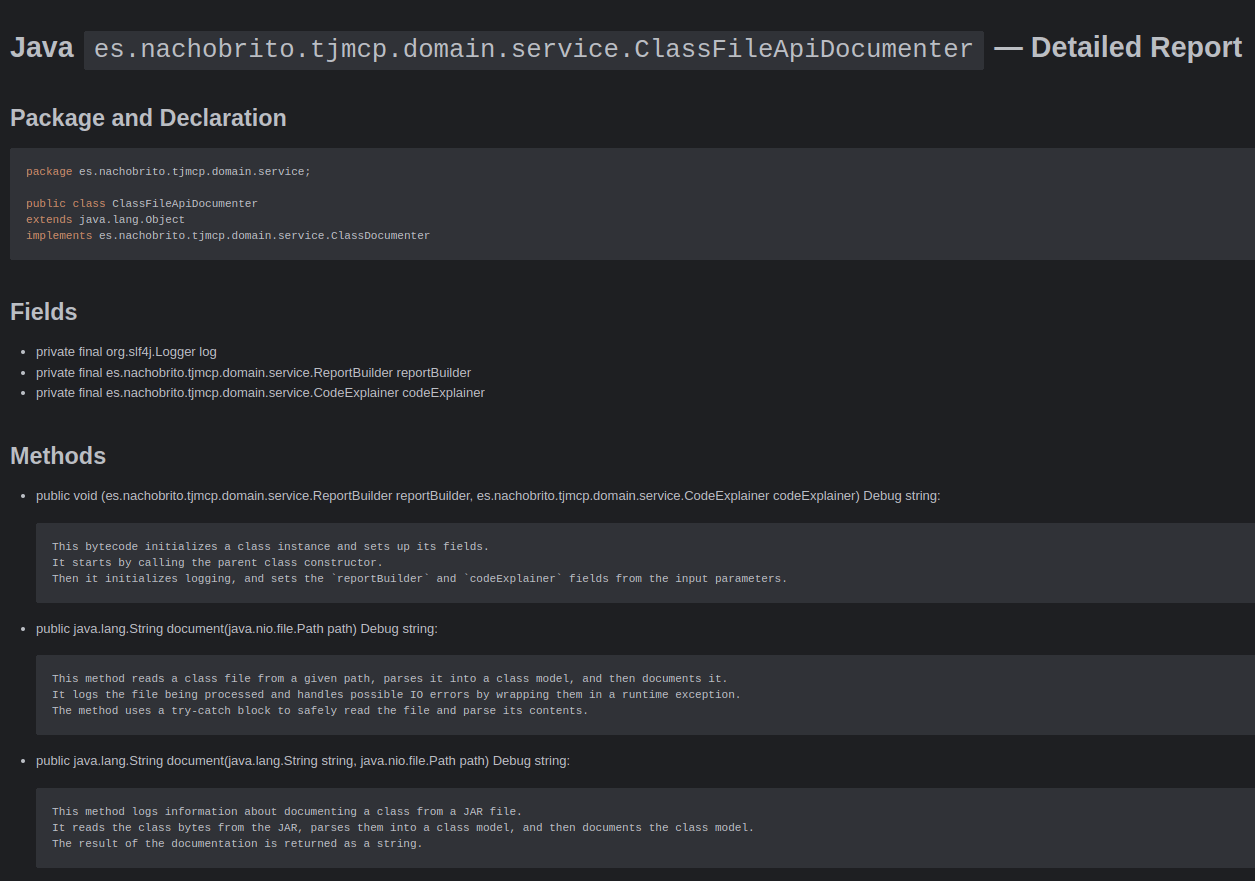Image resolution: width=1255 pixels, height=881 pixels.
Task: Select the document(String, Path) method signature
Action: pos(303,760)
